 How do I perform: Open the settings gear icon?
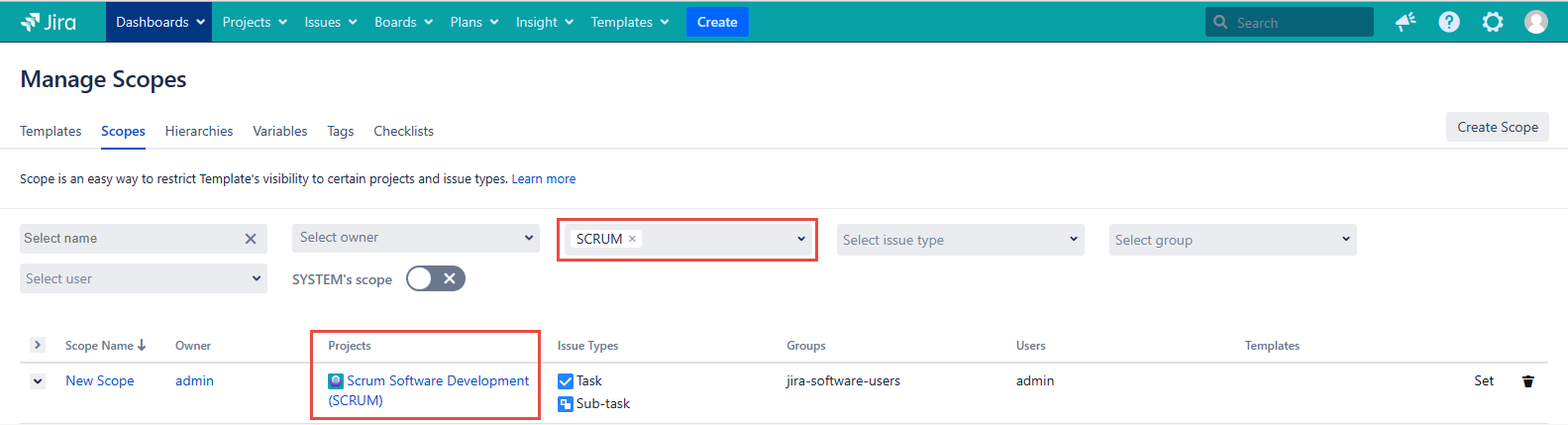[x=1493, y=22]
